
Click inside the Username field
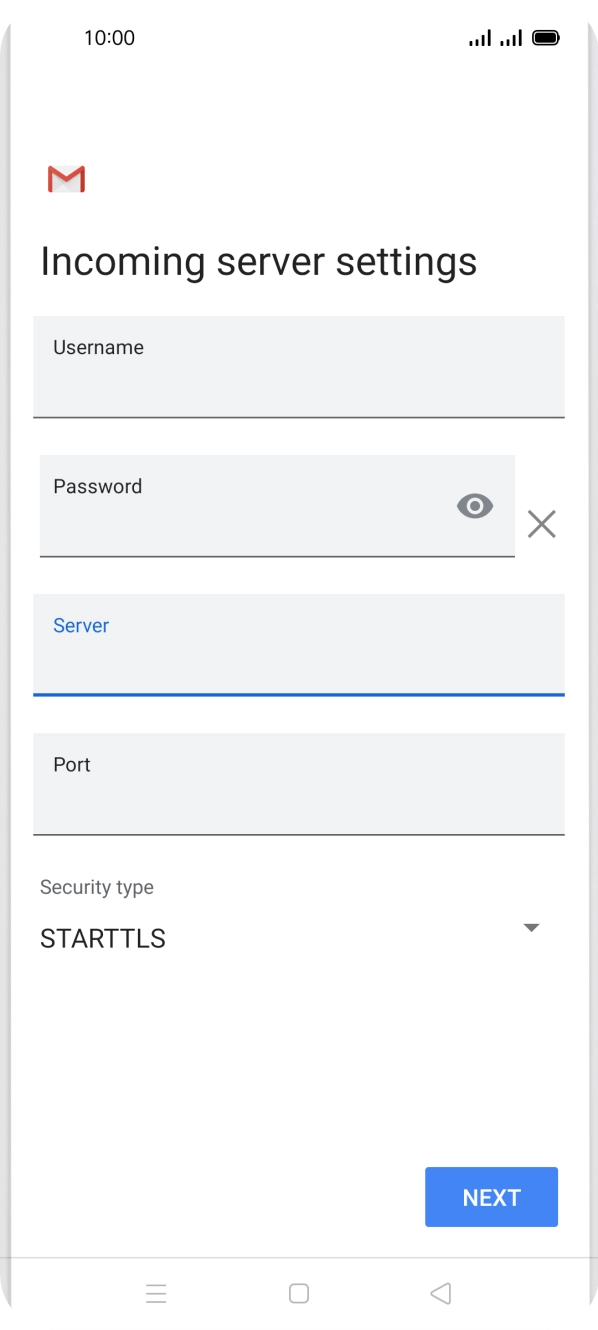point(298,367)
